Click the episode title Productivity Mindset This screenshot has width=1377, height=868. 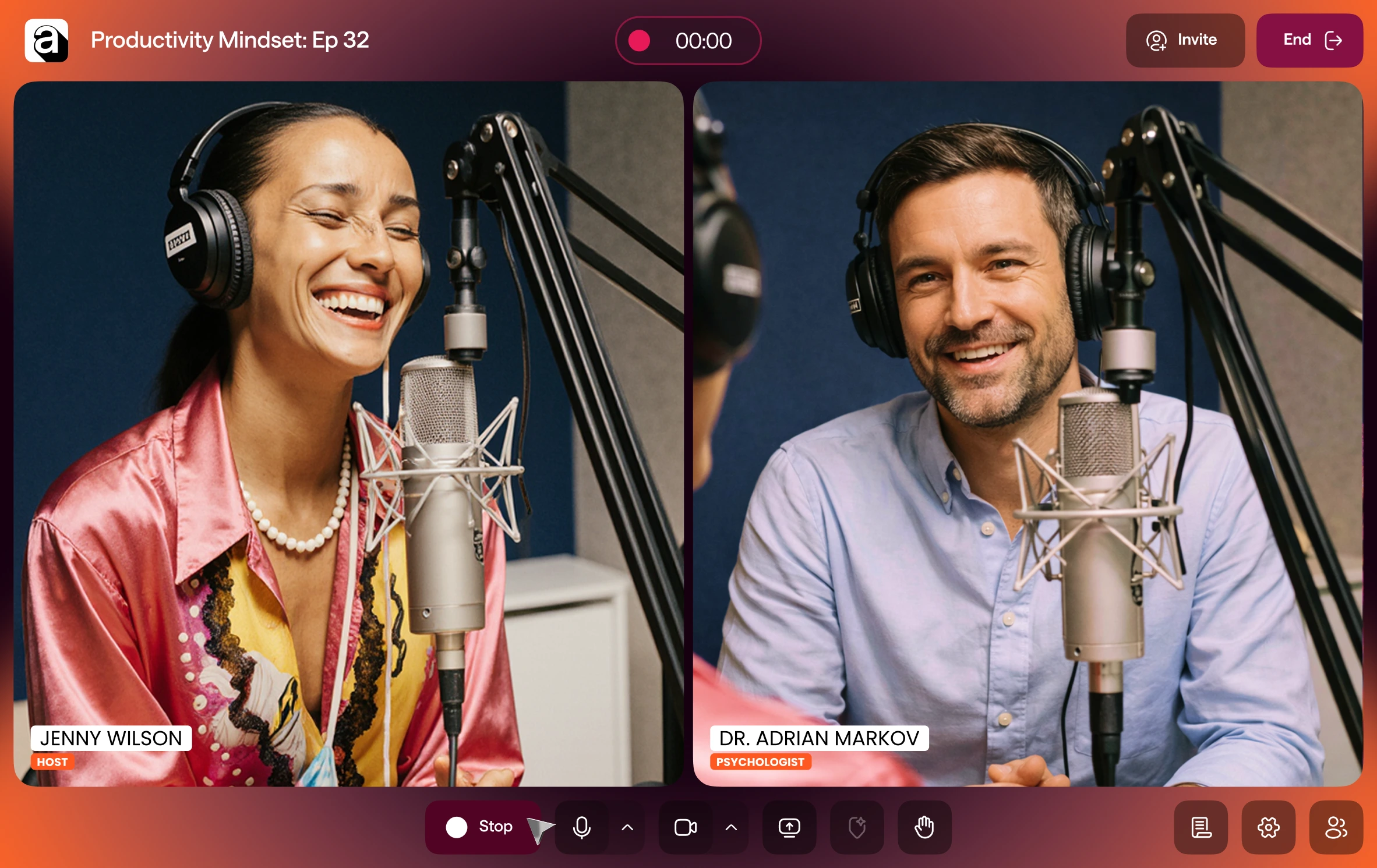point(230,40)
